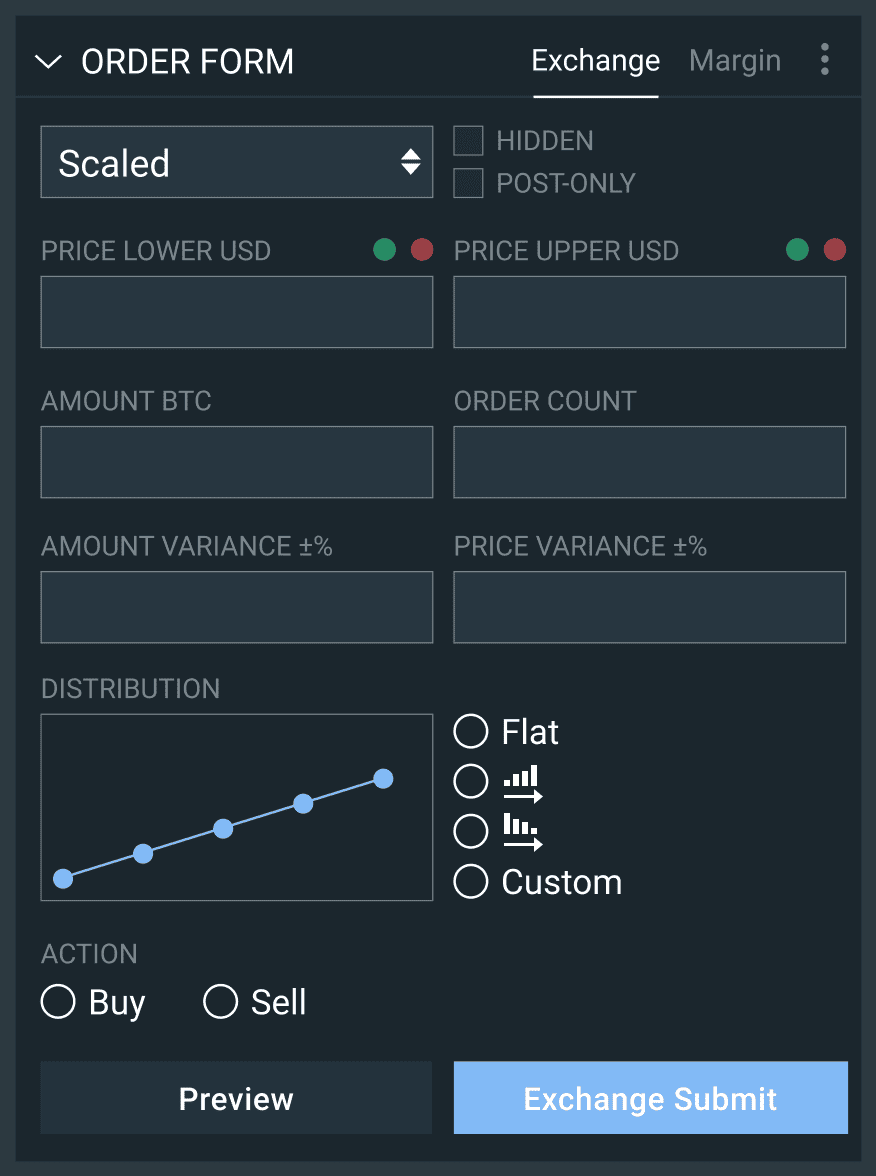This screenshot has width=876, height=1176.
Task: Open the Scaled order type dropdown
Action: tap(237, 162)
